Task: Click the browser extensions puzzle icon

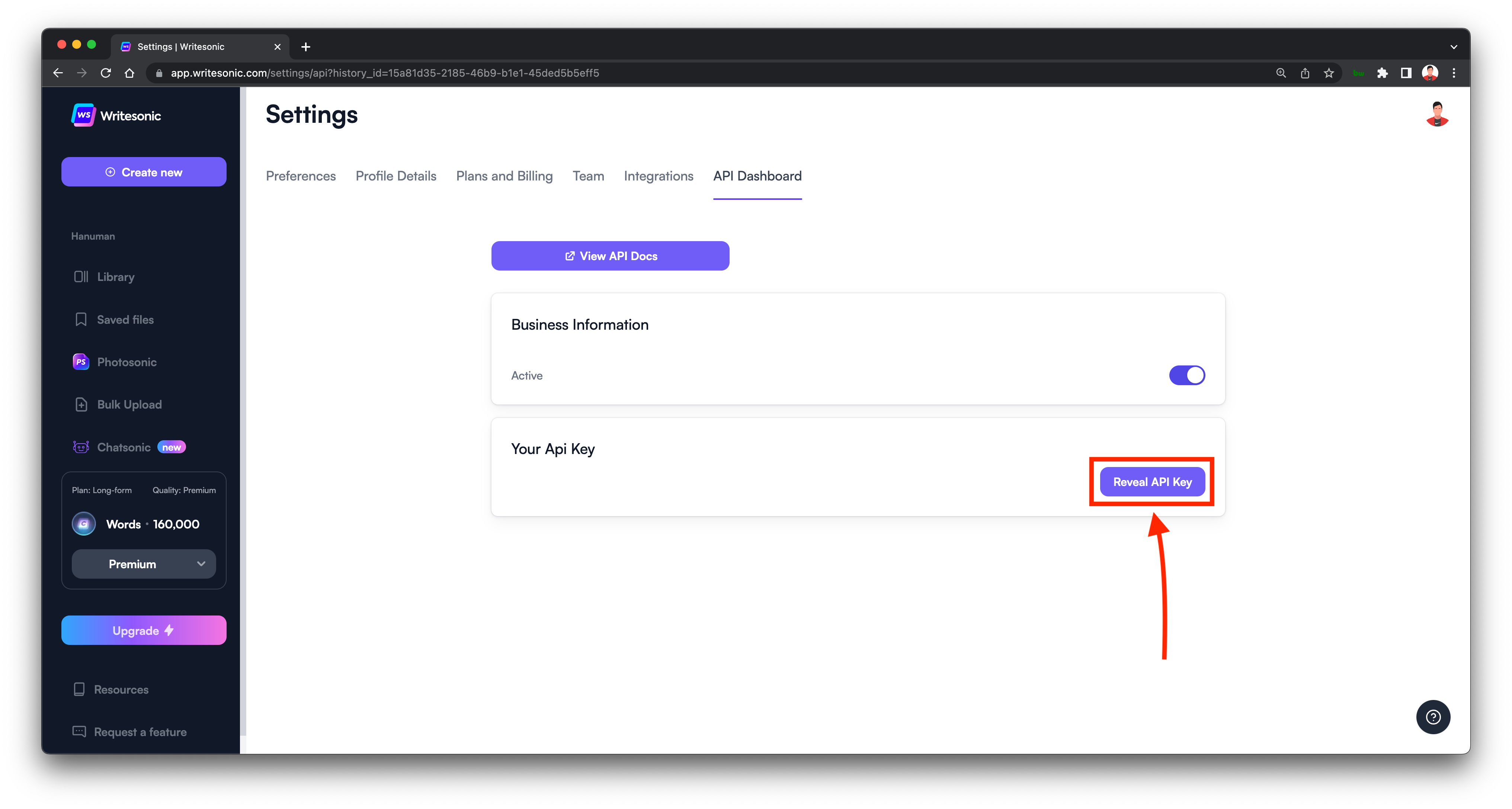Action: pos(1382,73)
